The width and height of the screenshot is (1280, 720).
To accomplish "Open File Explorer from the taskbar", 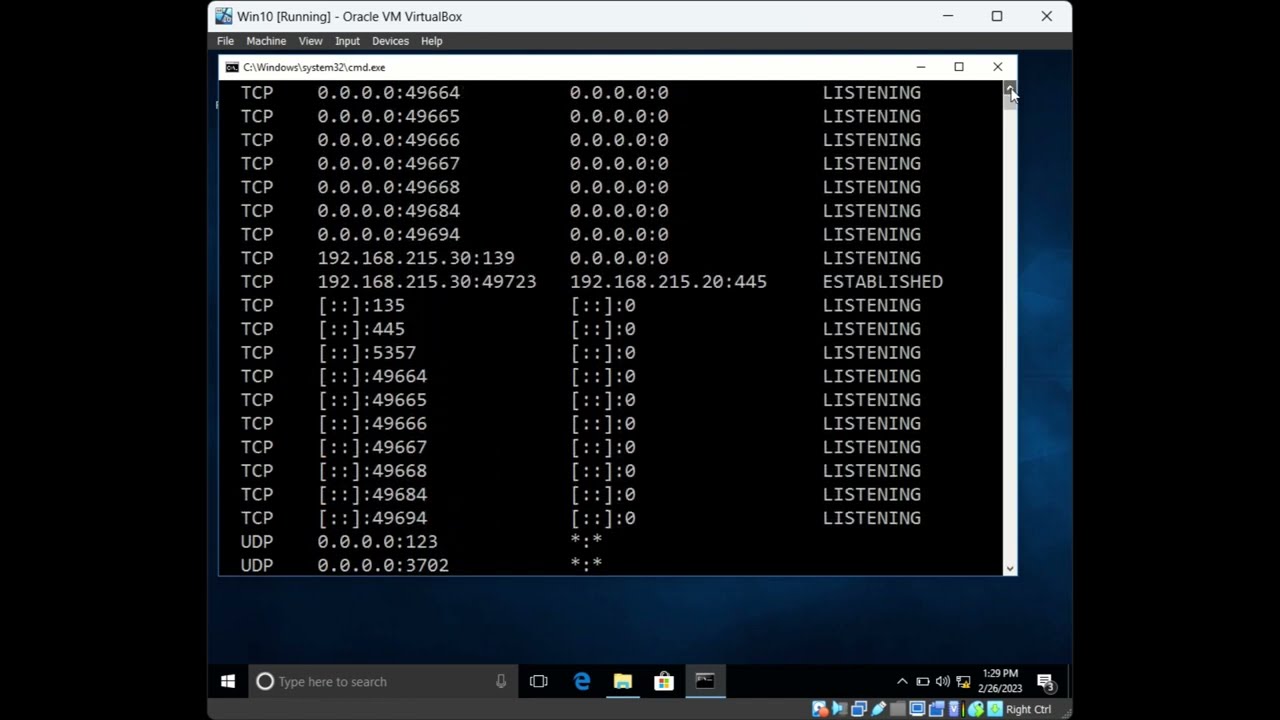I will coord(623,681).
